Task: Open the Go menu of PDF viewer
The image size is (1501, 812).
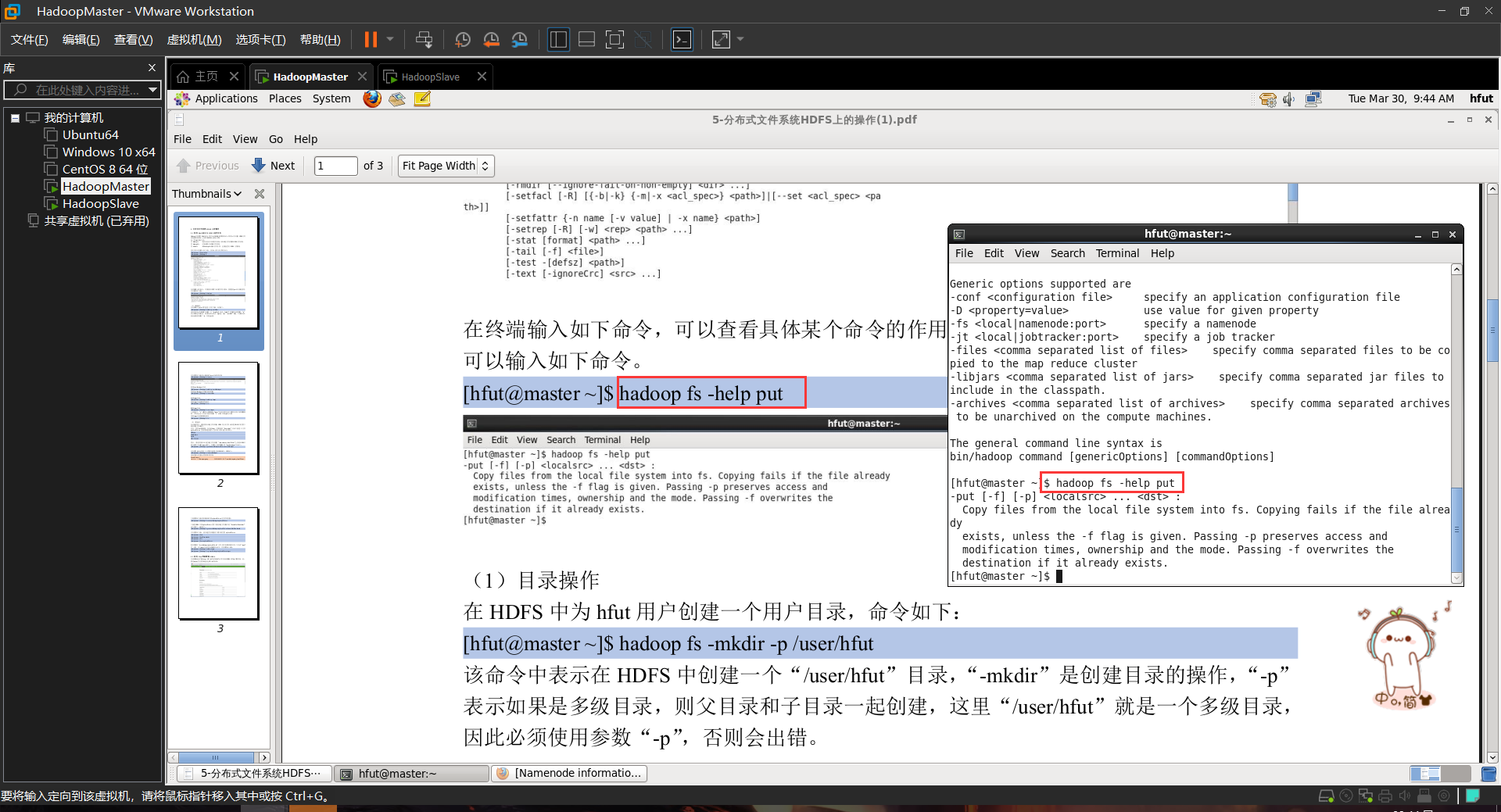Action: 276,139
